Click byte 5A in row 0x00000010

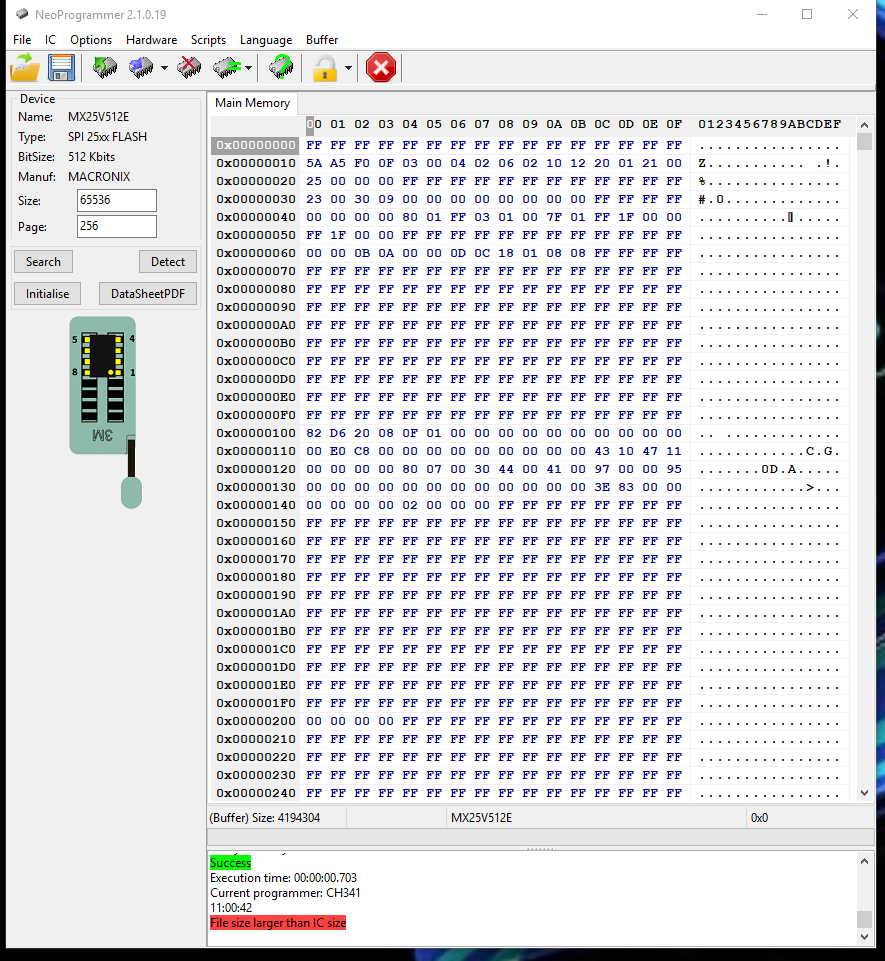314,163
